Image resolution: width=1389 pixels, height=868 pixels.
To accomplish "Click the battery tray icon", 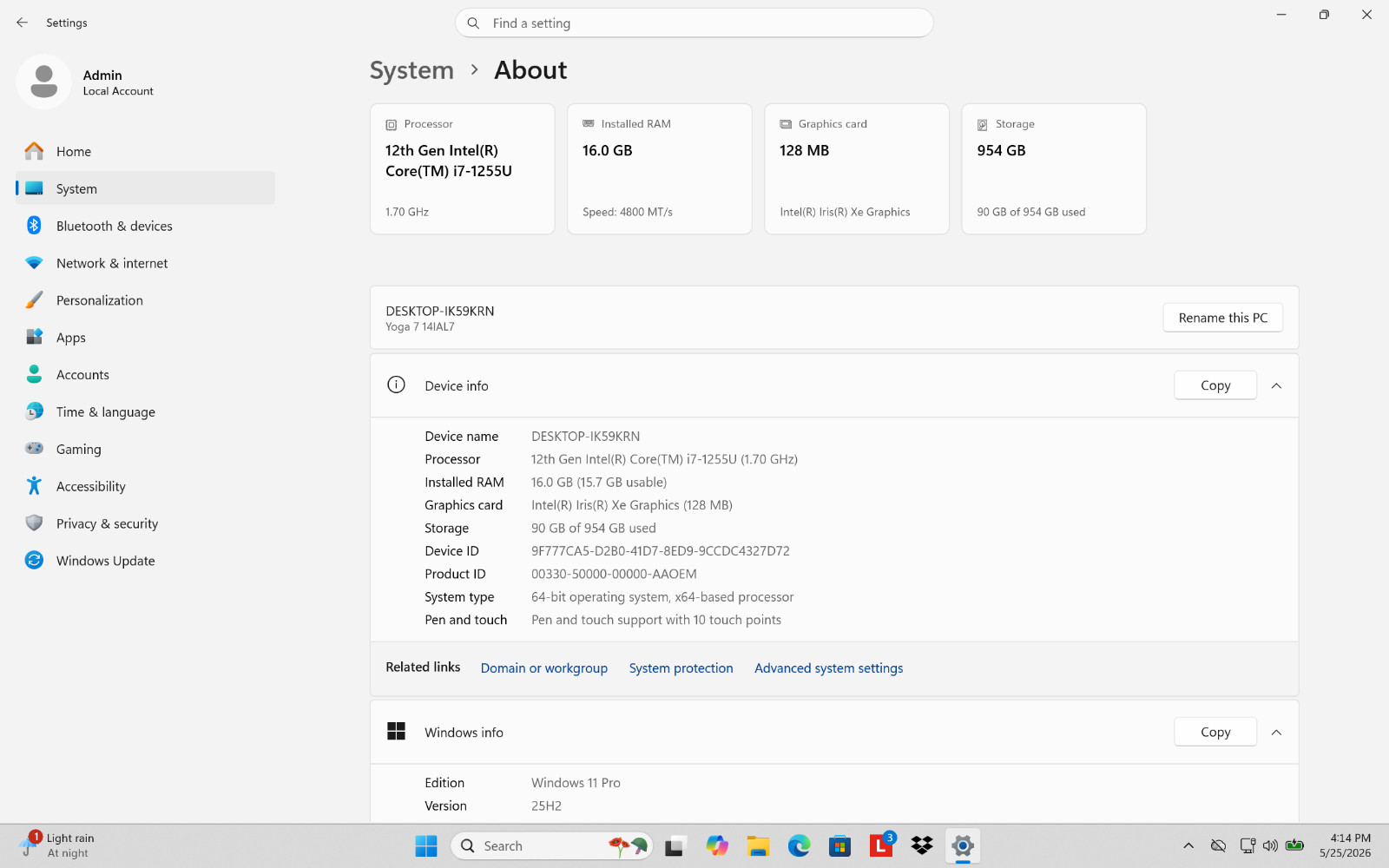I will (1294, 845).
